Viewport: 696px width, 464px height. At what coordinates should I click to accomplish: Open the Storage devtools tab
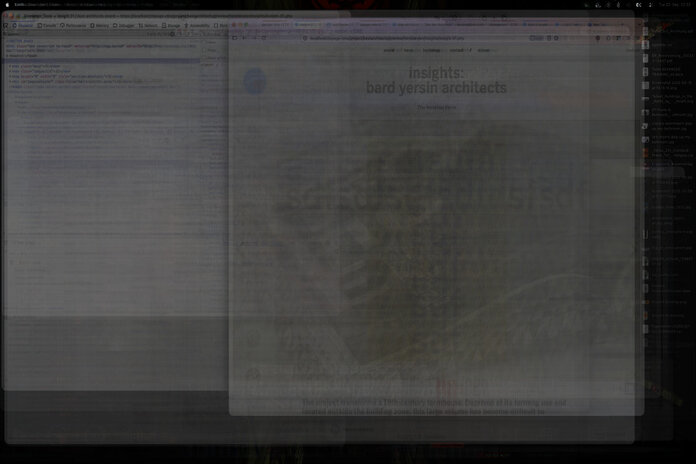[171, 26]
